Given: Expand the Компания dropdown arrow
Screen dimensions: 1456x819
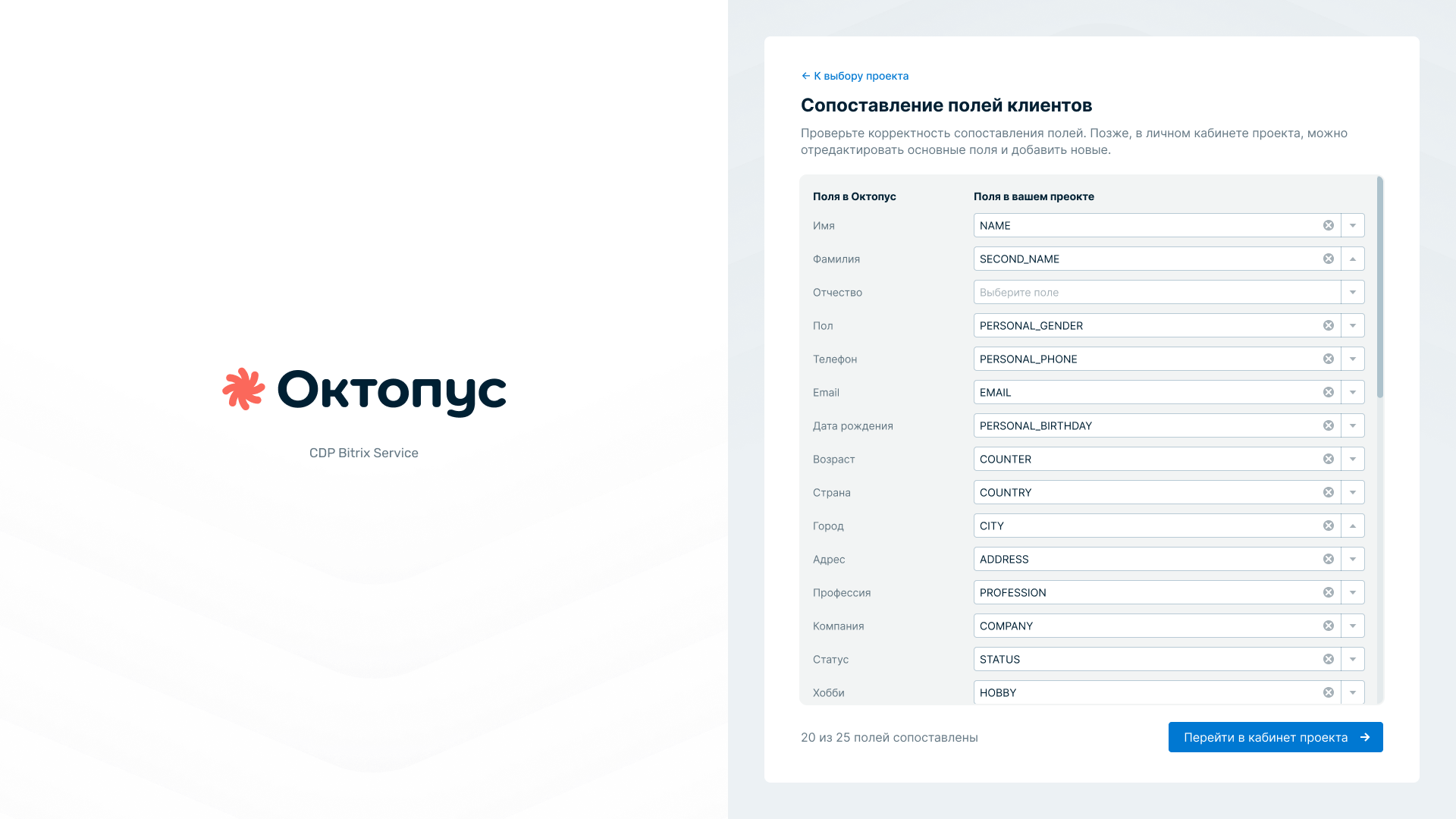Looking at the screenshot, I should [x=1353, y=626].
